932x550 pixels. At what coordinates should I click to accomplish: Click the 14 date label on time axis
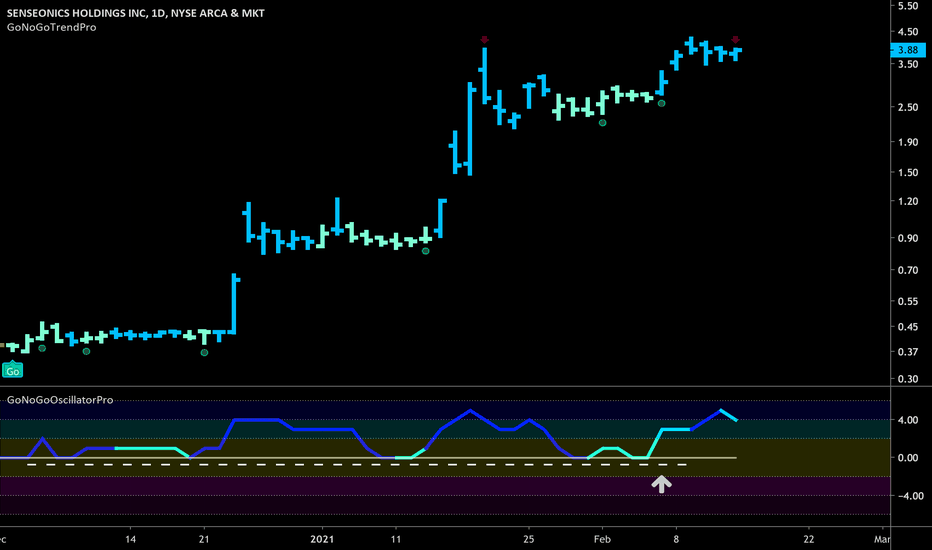click(131, 539)
